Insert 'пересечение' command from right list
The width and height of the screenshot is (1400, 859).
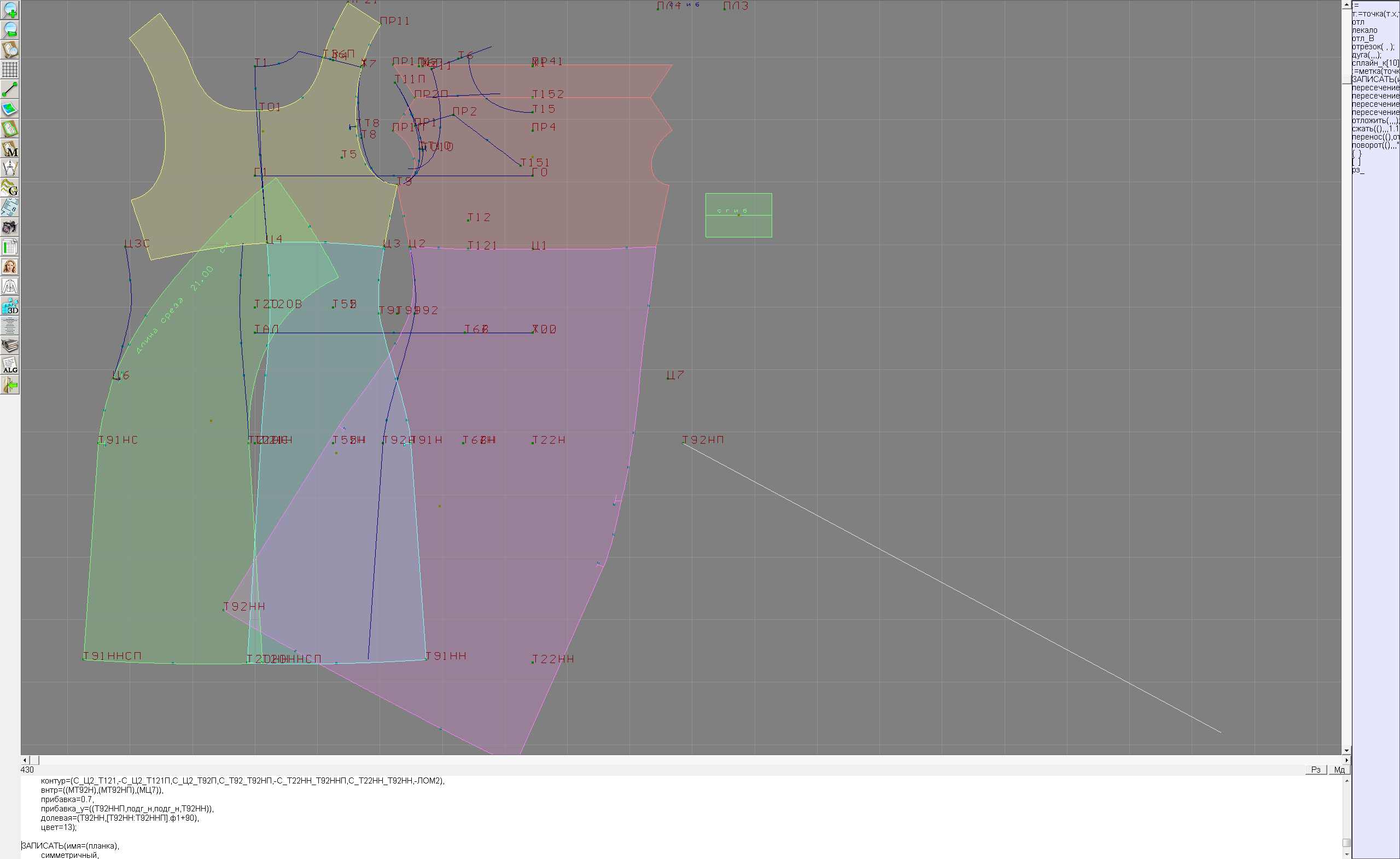pyautogui.click(x=1375, y=88)
